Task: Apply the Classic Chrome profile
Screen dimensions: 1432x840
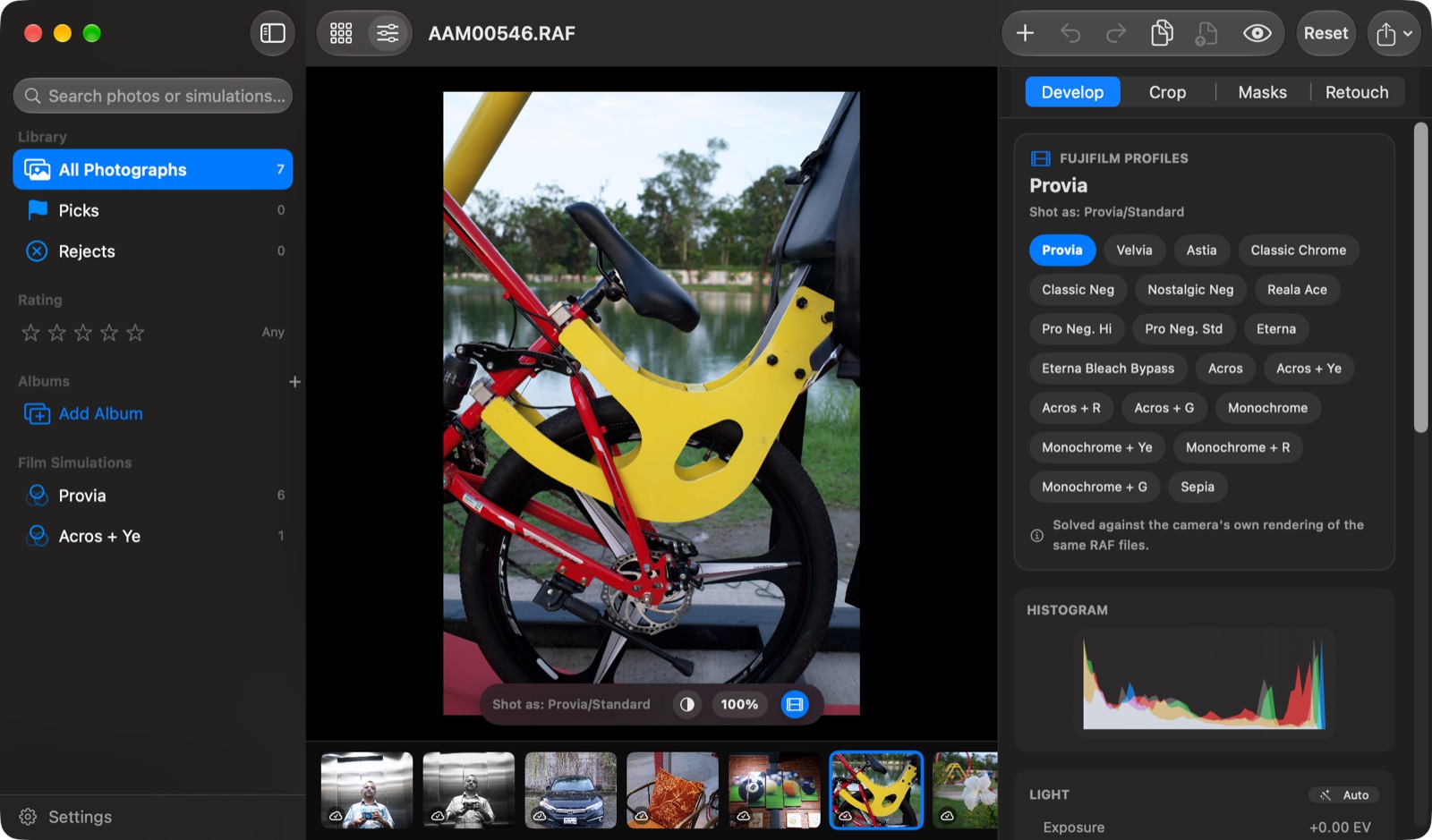Action: [1298, 250]
